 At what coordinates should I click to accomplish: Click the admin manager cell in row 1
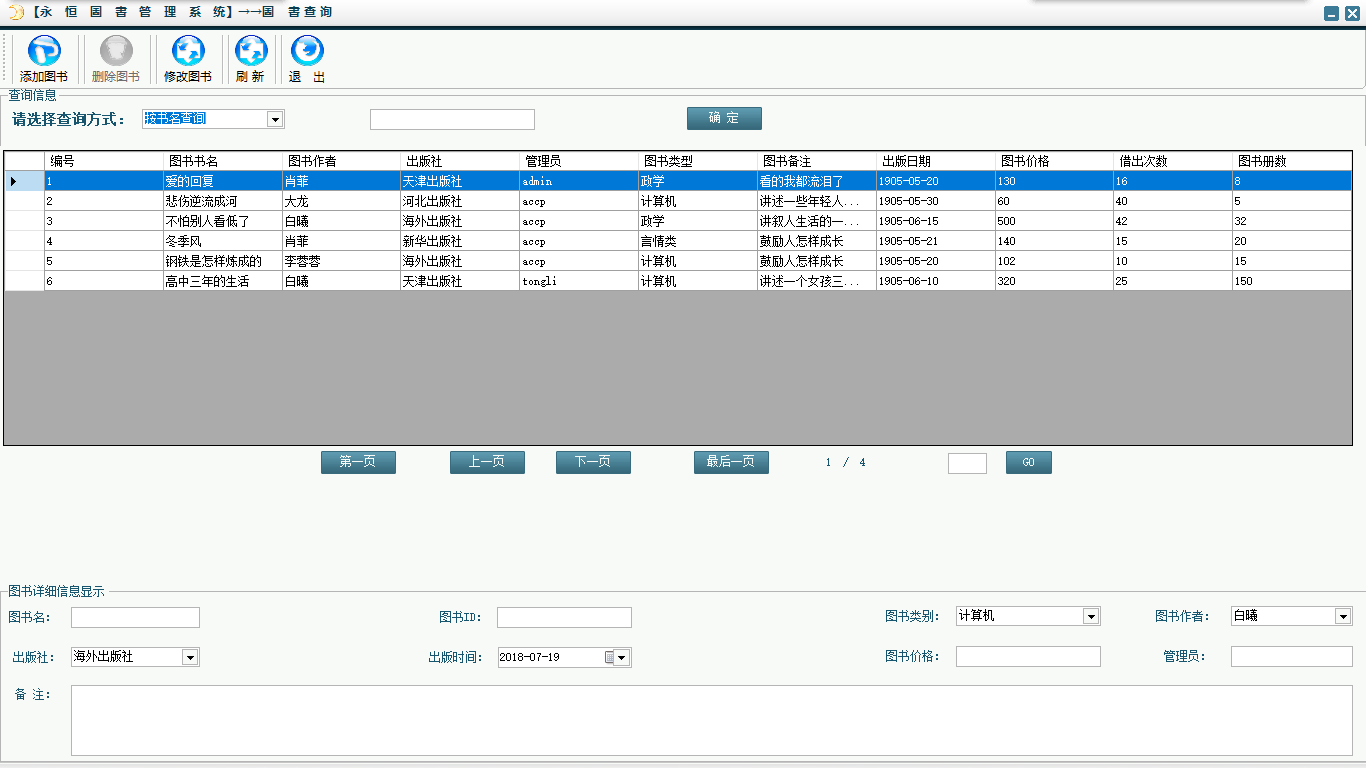point(580,181)
